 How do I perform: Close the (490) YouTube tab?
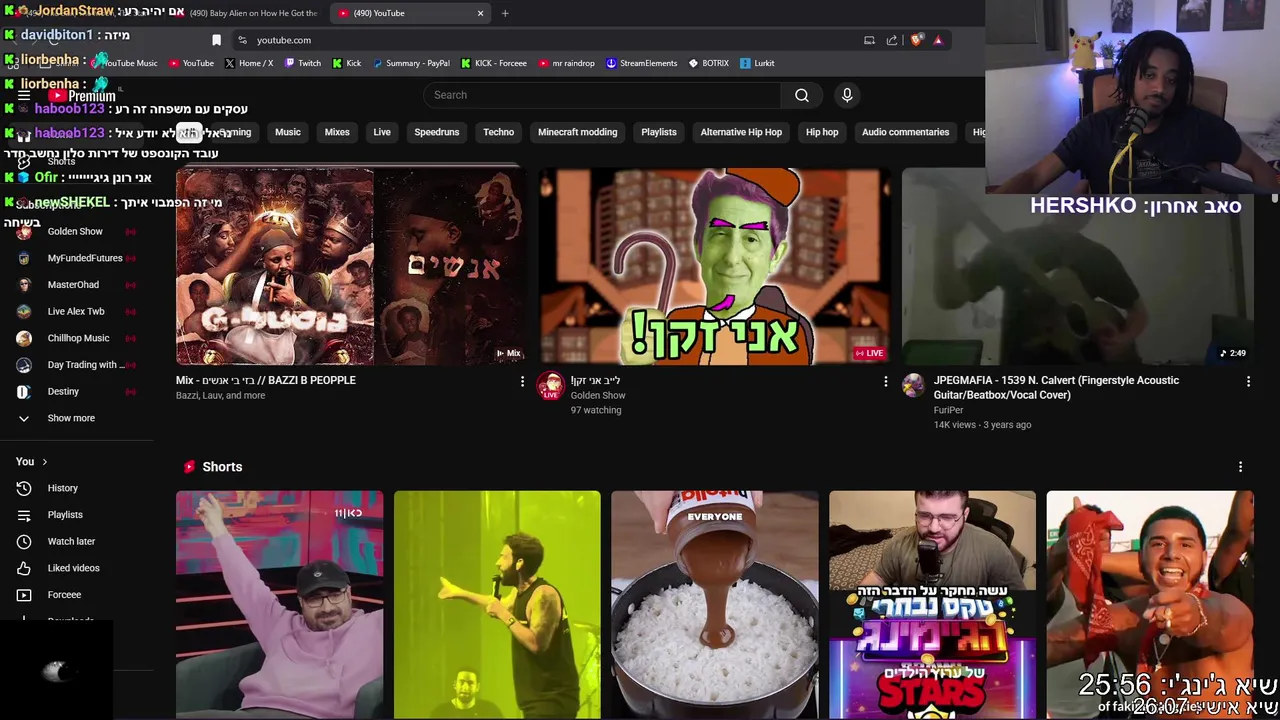tap(480, 13)
